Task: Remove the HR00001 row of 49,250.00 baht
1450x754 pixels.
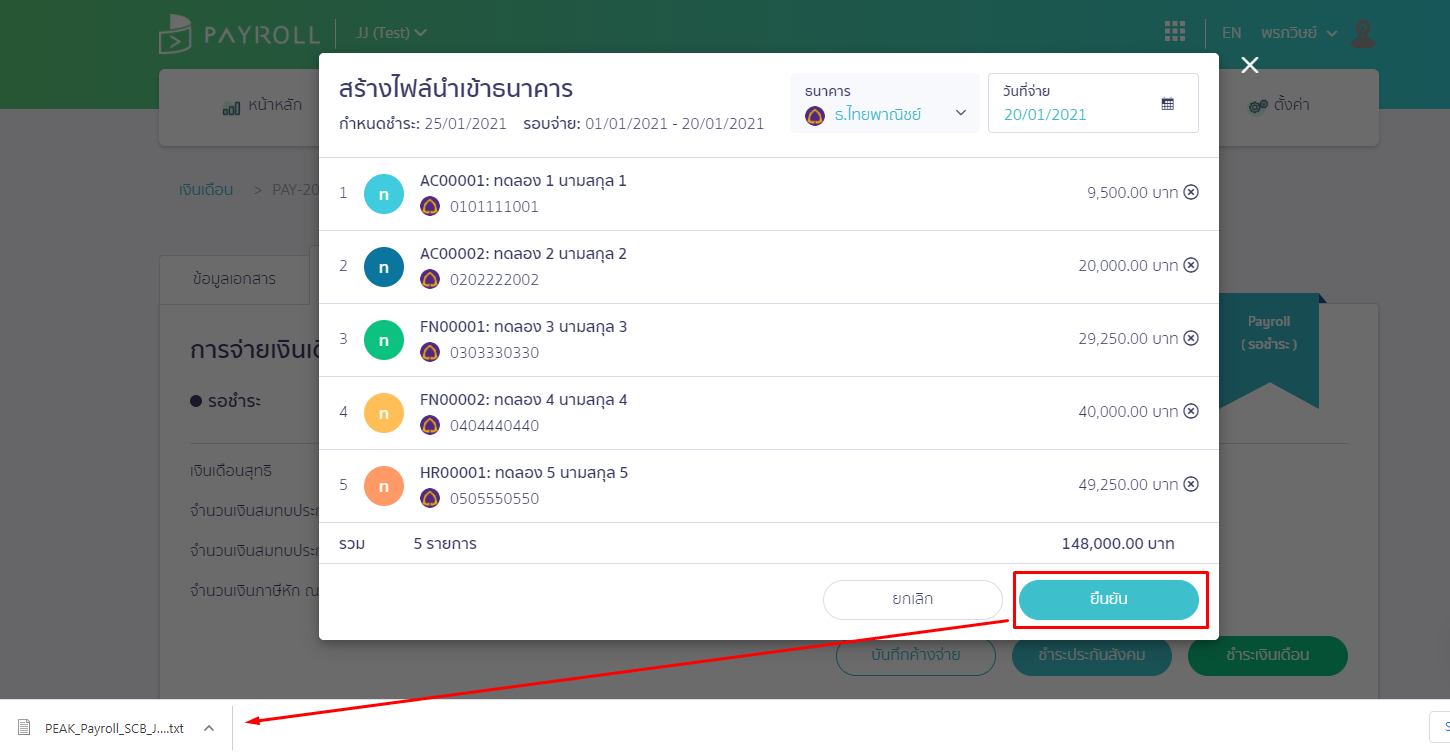Action: coord(1190,484)
